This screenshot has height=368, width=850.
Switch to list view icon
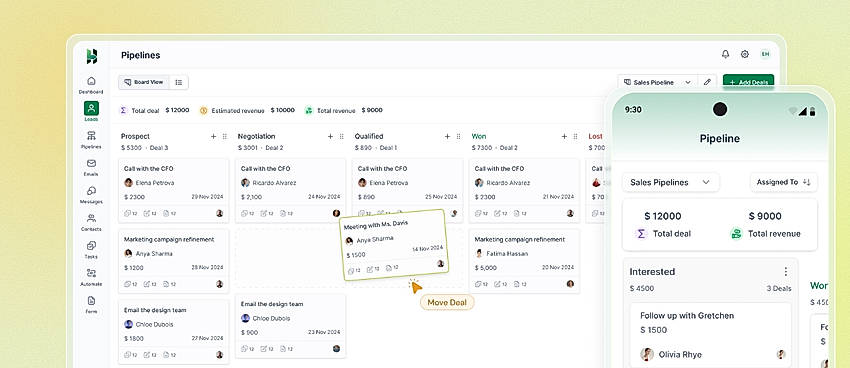coord(179,82)
